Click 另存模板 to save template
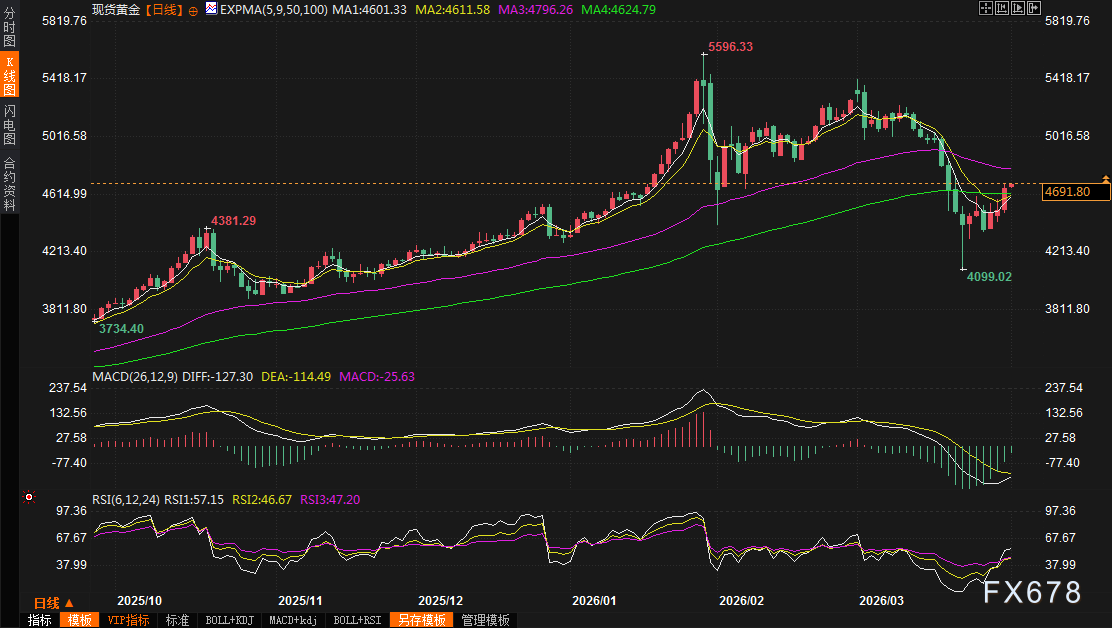The image size is (1112, 628). (x=421, y=620)
